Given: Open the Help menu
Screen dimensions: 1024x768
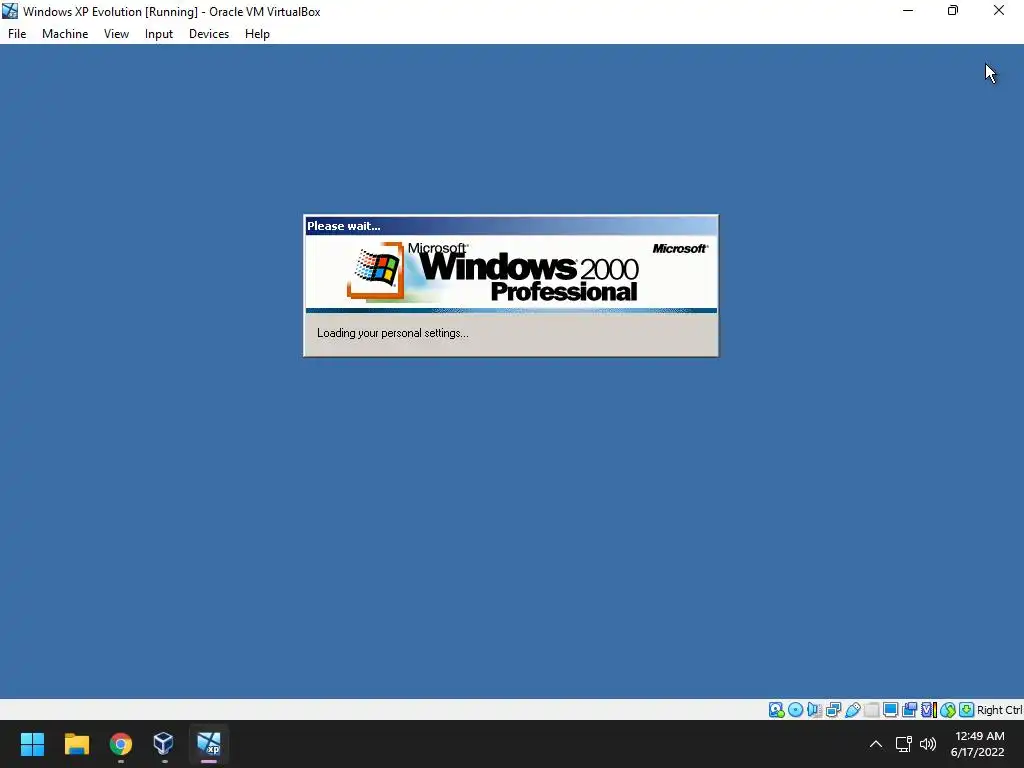Looking at the screenshot, I should (257, 34).
